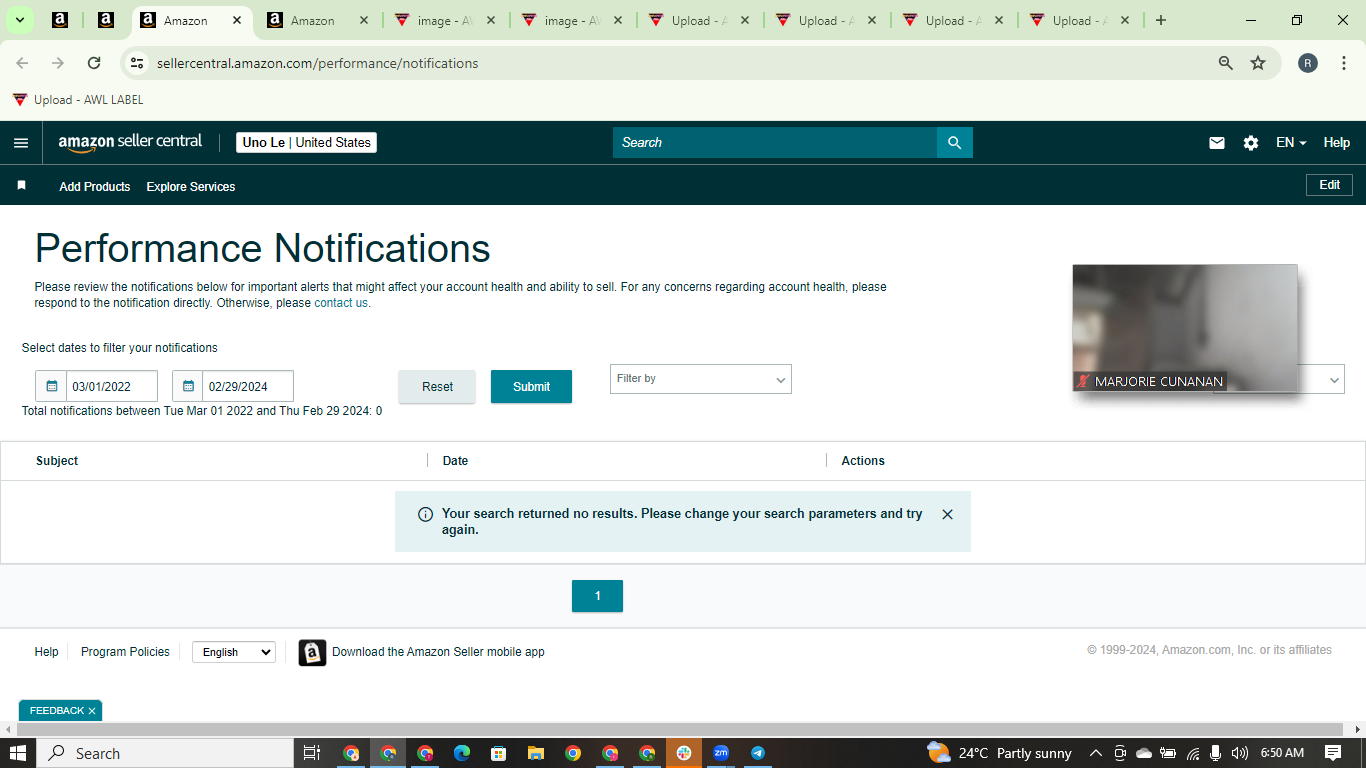
Task: Open a new browser tab
Action: pyautogui.click(x=1161, y=20)
